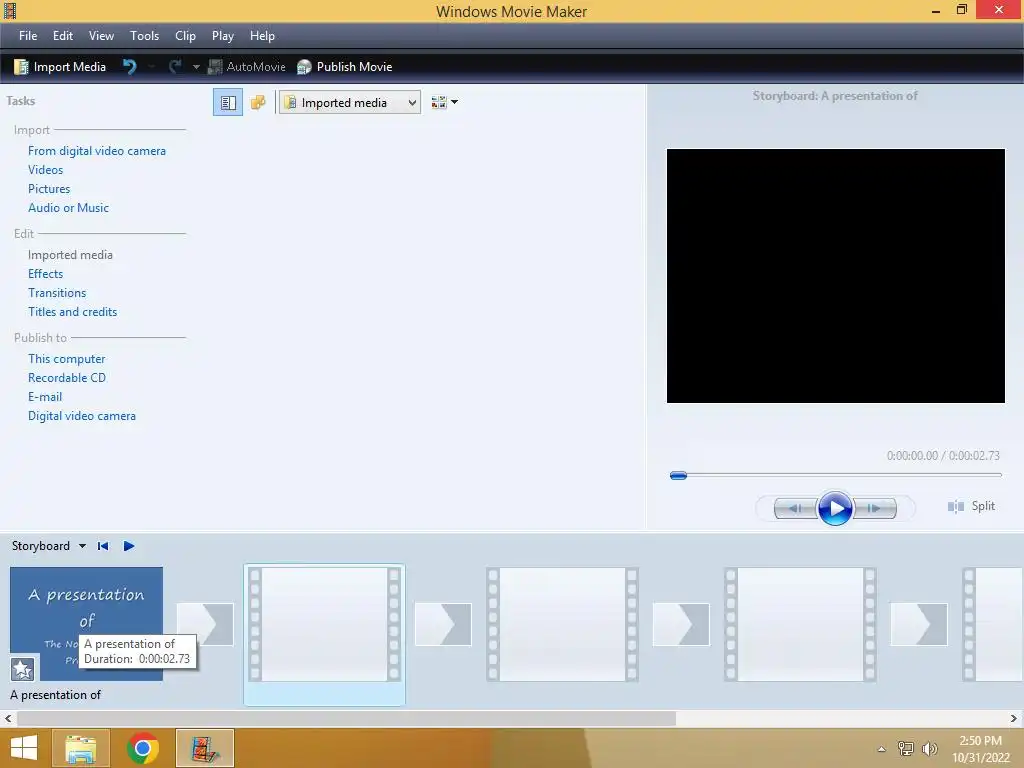Click the Audio or Music link

pyautogui.click(x=69, y=208)
